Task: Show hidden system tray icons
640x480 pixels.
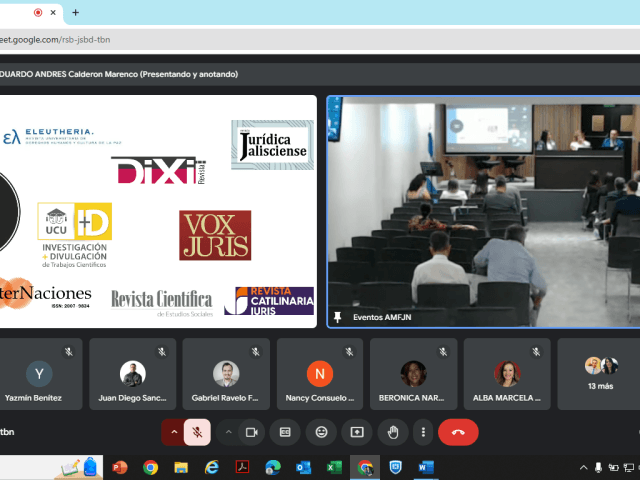Action: click(x=584, y=468)
